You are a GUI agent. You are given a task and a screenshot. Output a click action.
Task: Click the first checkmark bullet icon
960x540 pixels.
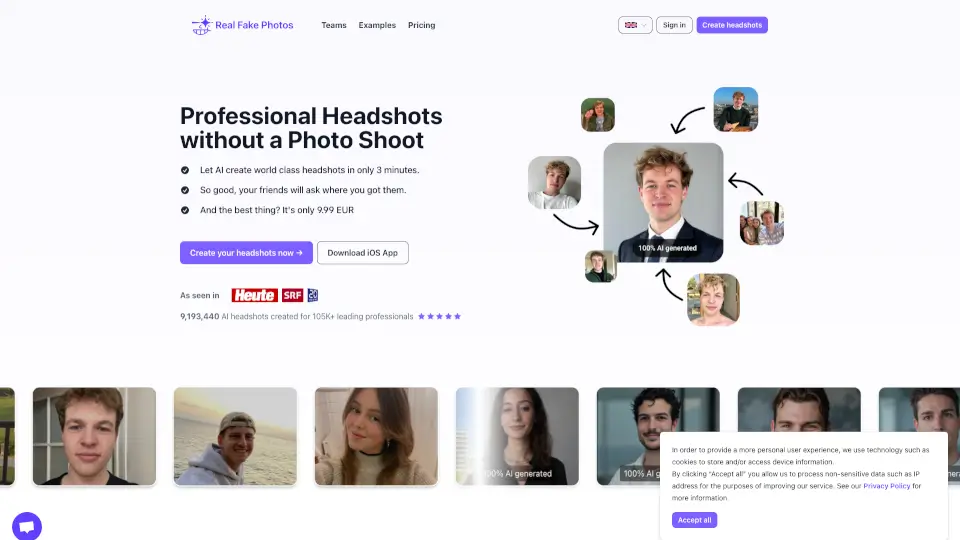point(185,170)
